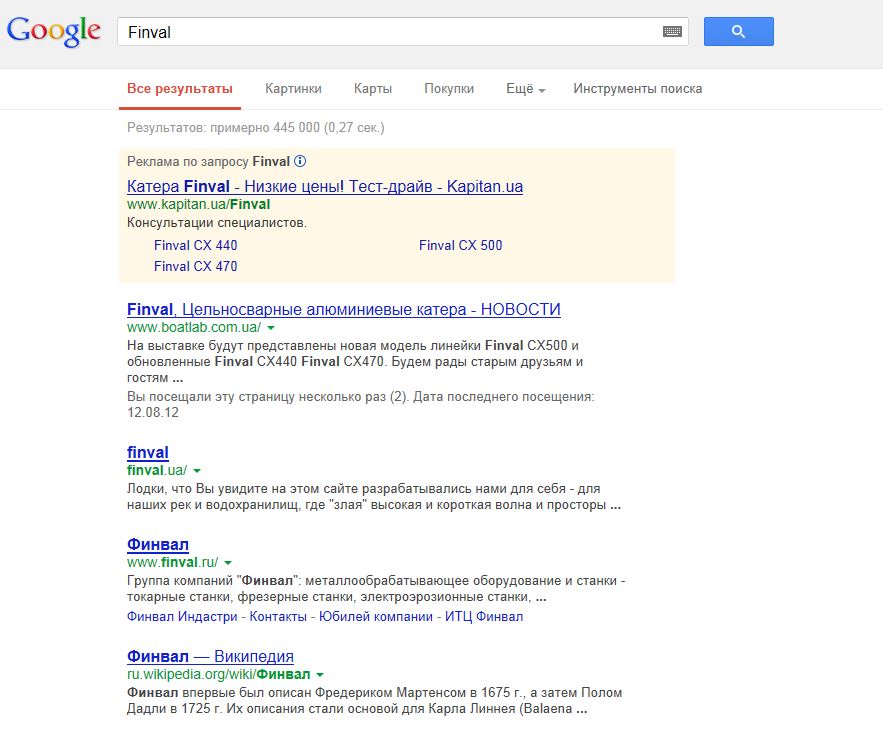Open Инструменты поиска

point(637,89)
